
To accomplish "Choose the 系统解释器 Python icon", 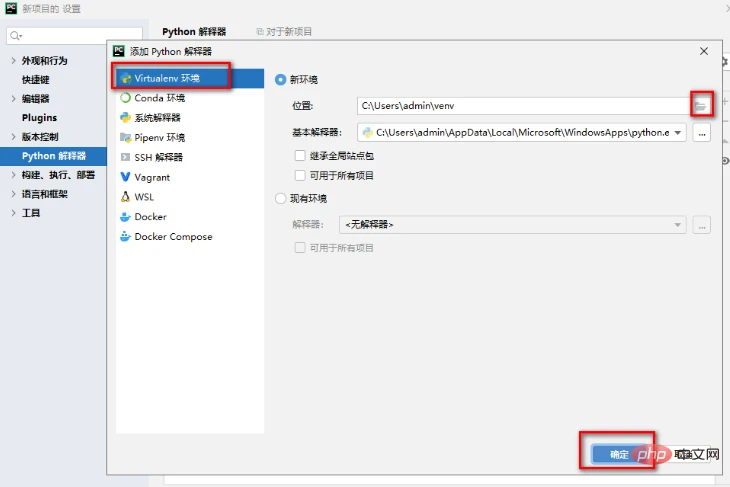I will coord(125,117).
